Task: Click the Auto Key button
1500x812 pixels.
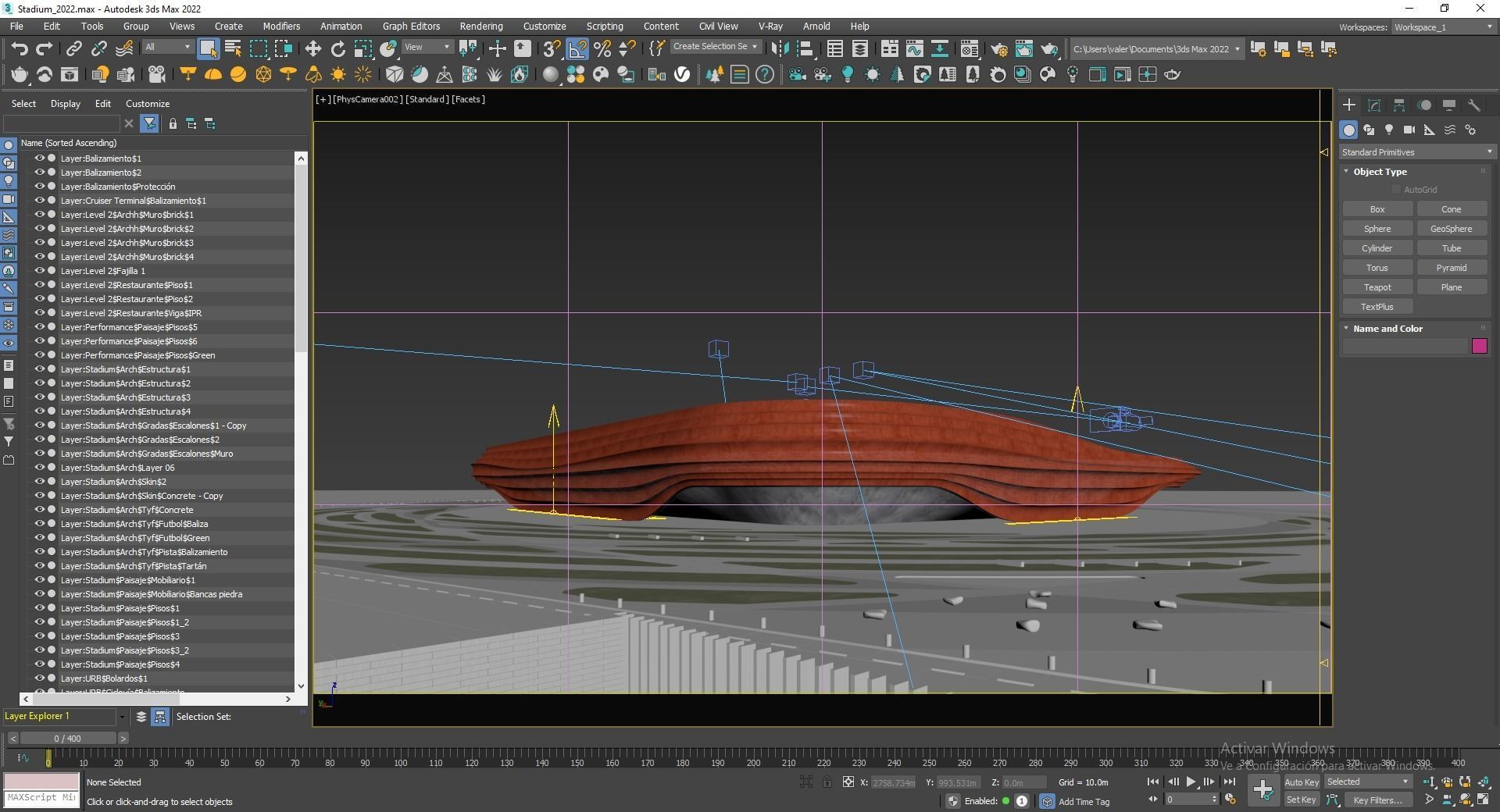Action: (x=1301, y=782)
